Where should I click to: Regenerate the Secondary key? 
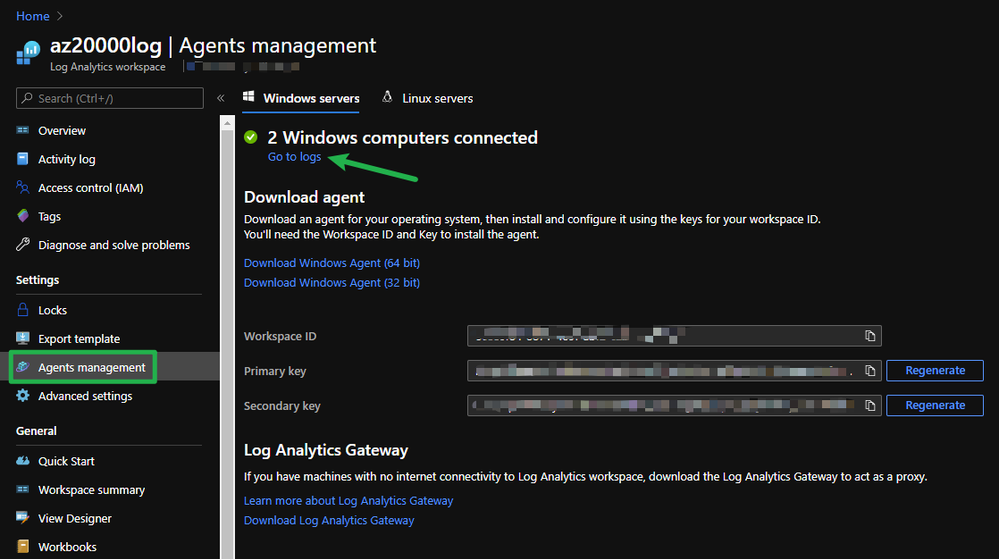coord(935,405)
